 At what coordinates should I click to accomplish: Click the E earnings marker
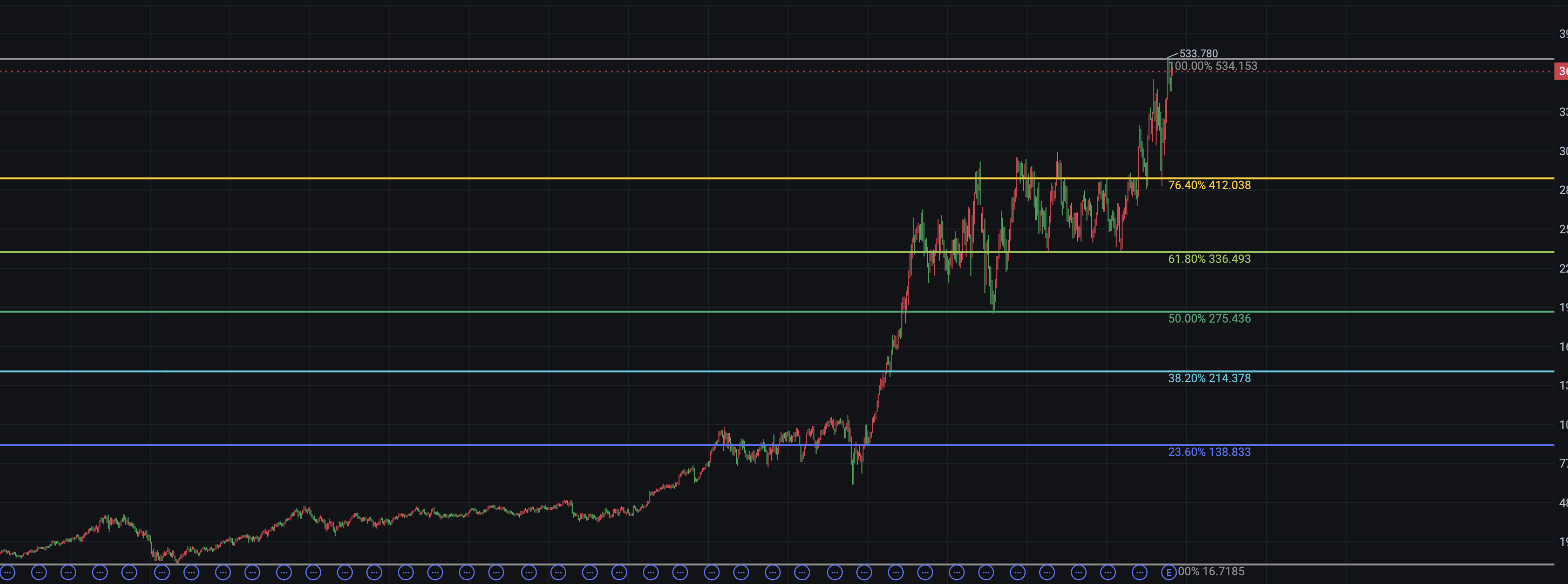click(1168, 572)
